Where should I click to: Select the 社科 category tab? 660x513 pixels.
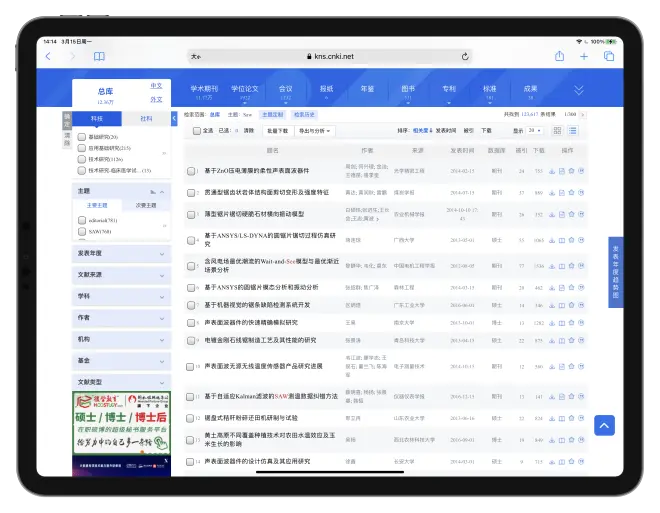point(146,119)
